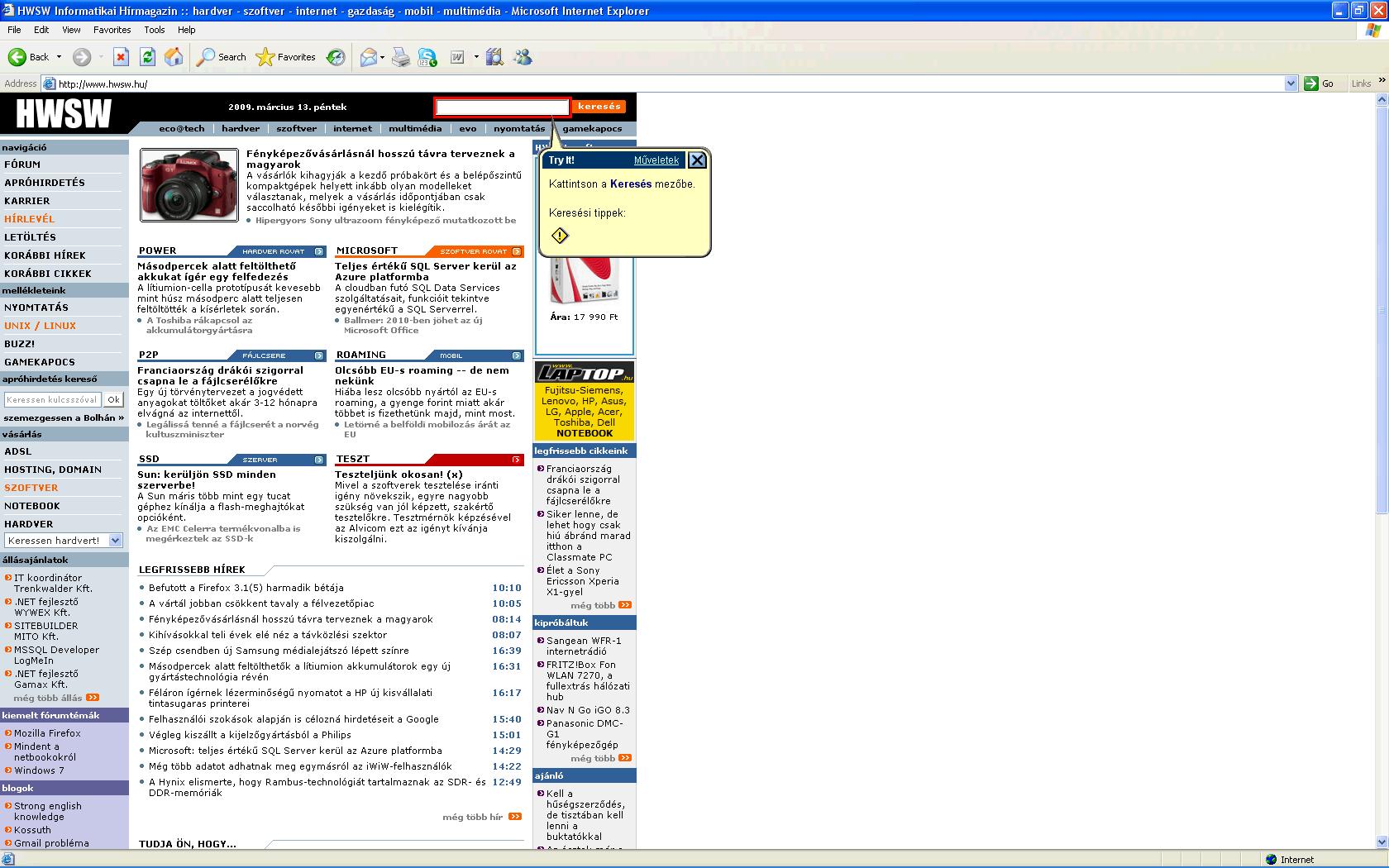This screenshot has height=868, width=1389.
Task: Open 'Mozilla Firefox' forum topic
Action: pos(47,733)
